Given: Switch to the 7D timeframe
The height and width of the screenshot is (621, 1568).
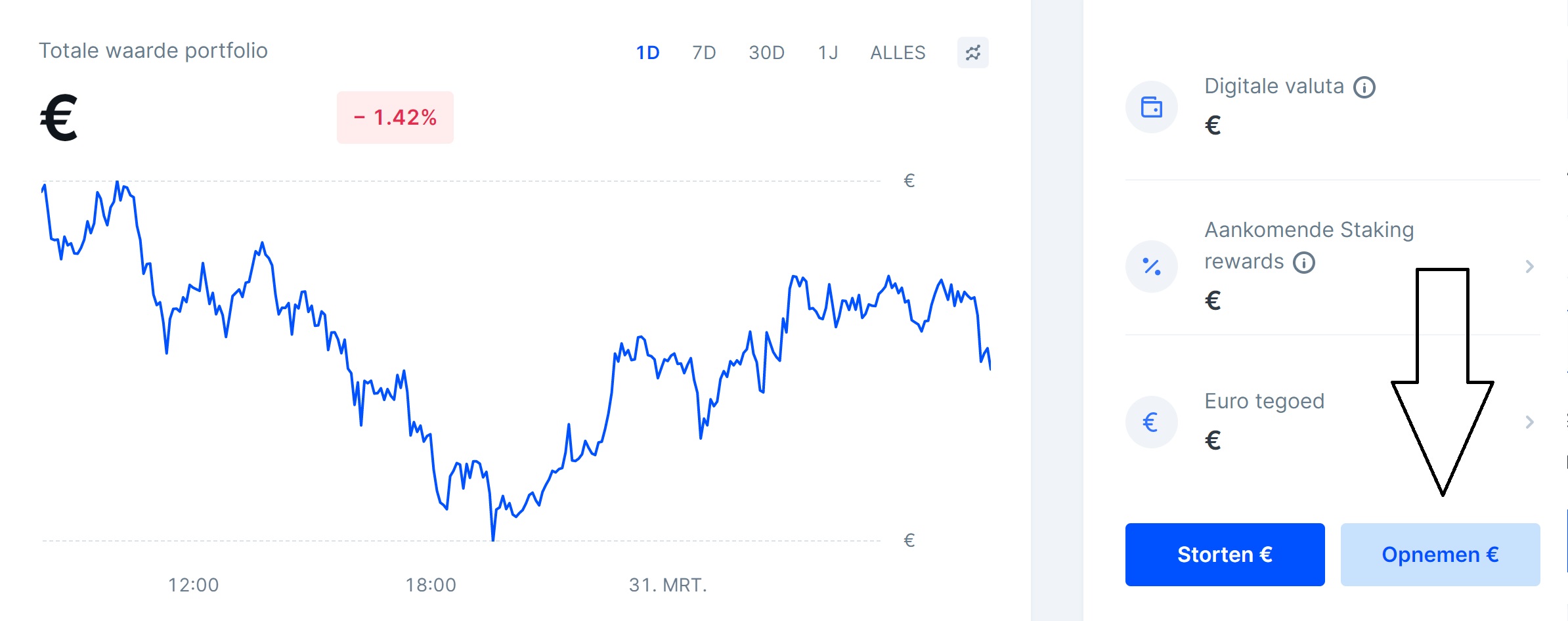Looking at the screenshot, I should [x=703, y=53].
